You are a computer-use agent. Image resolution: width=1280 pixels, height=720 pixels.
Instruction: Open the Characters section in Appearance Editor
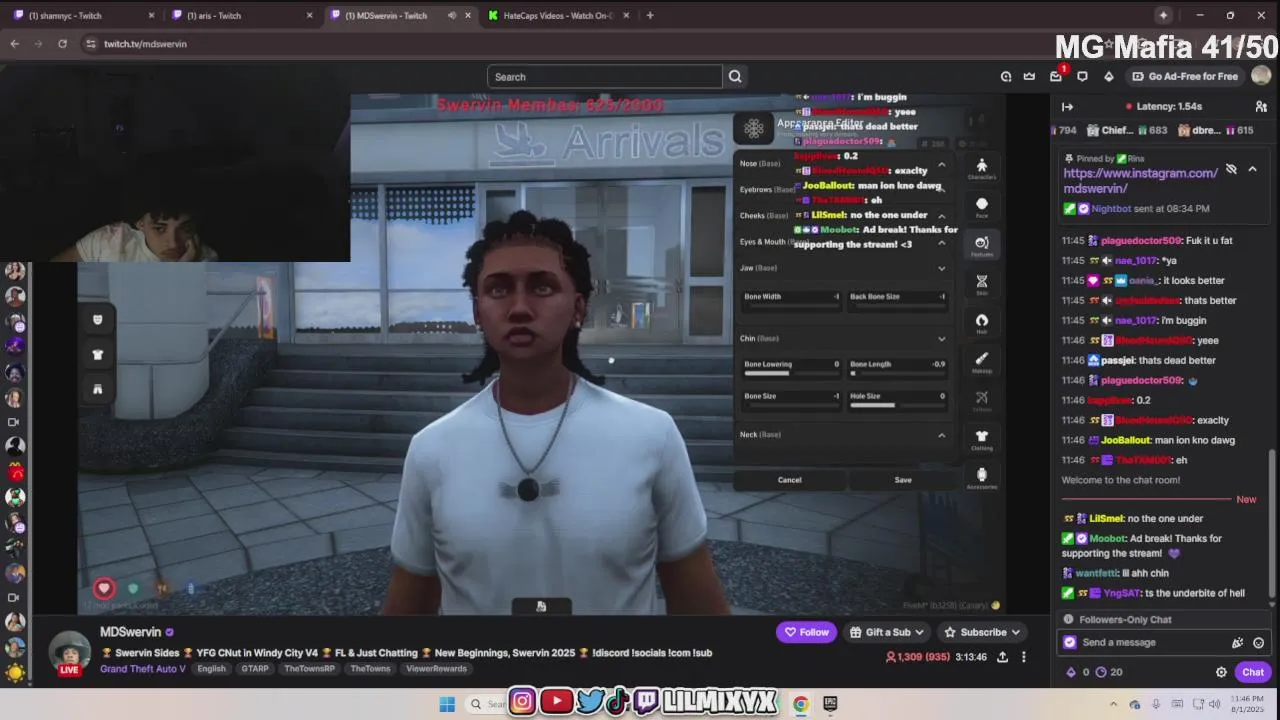982,168
